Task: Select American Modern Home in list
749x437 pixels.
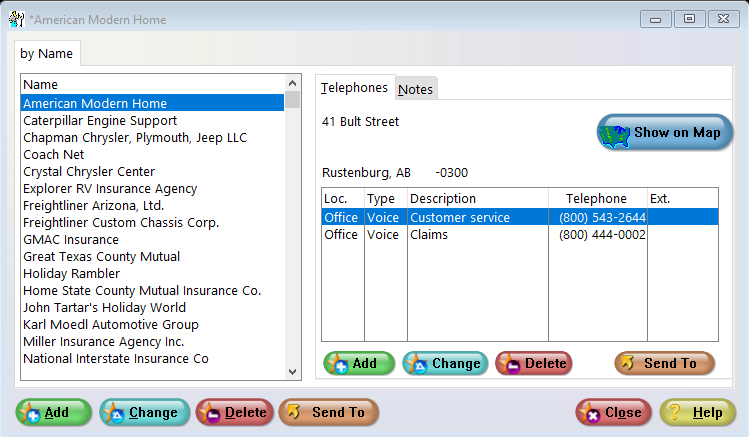Action: coord(152,103)
